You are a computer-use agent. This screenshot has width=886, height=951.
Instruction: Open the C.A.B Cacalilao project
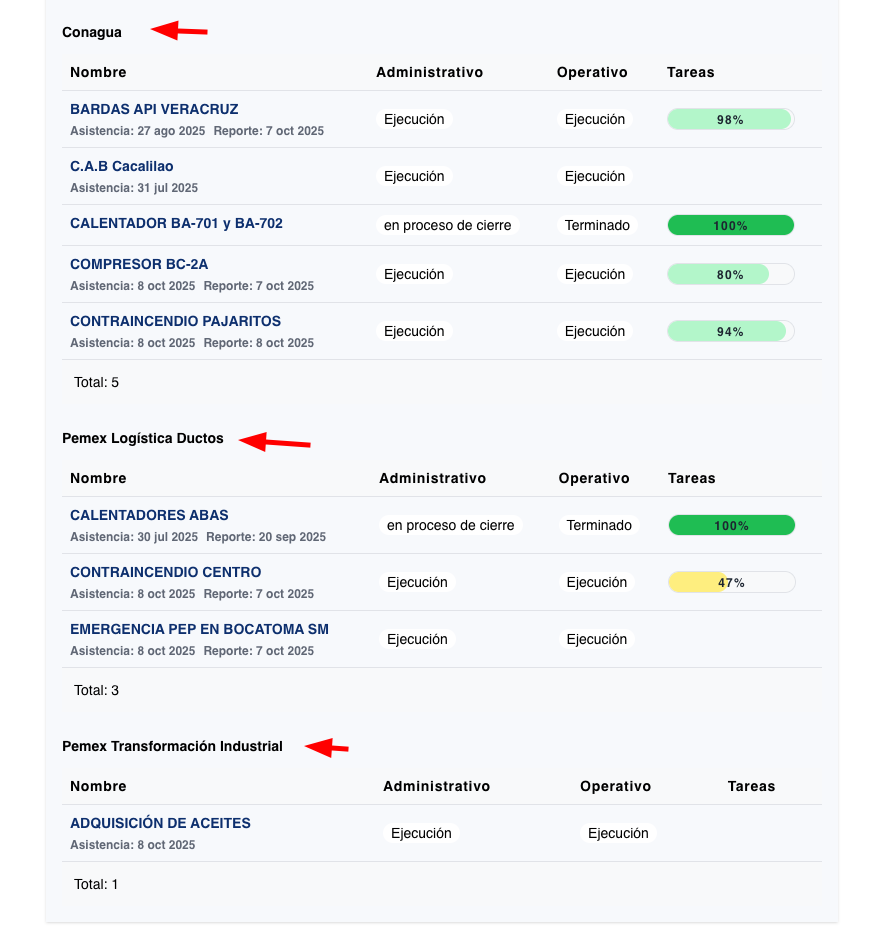(122, 165)
